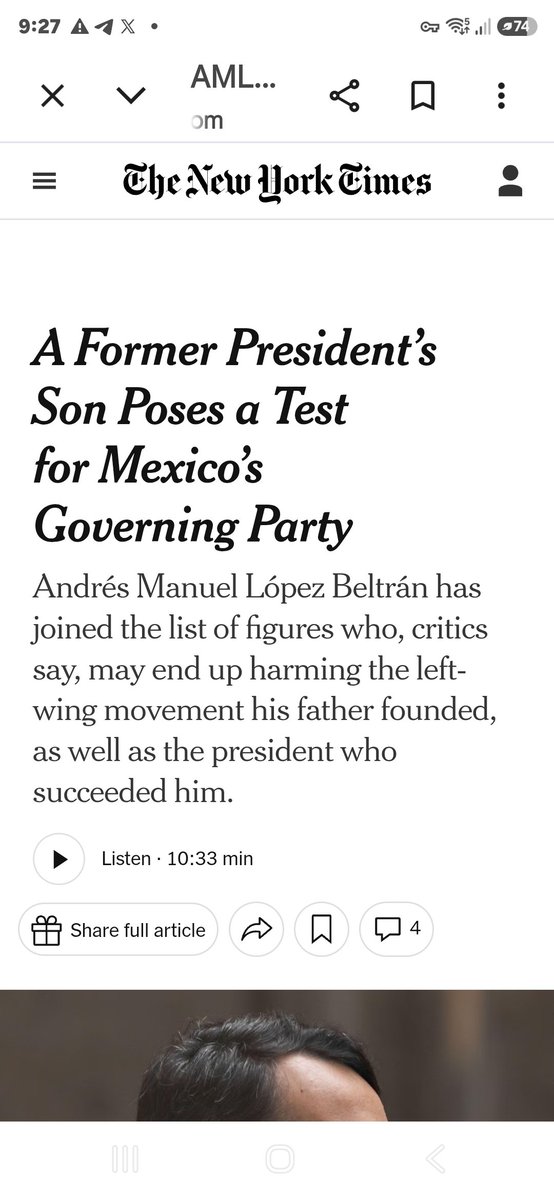Go to The New York Times homepage logo

(x=276, y=181)
